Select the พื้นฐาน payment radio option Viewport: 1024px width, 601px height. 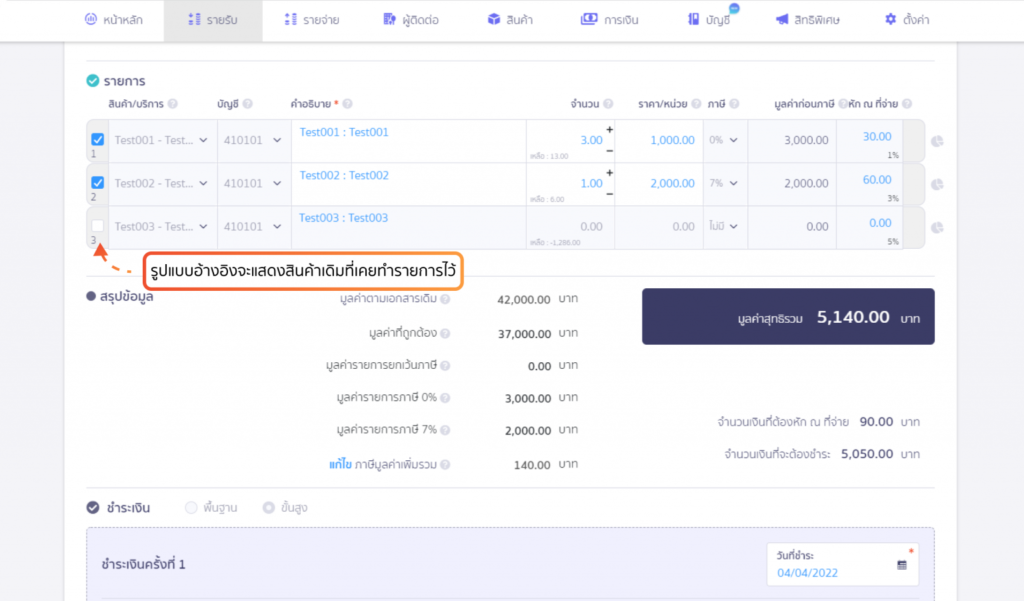(191, 508)
